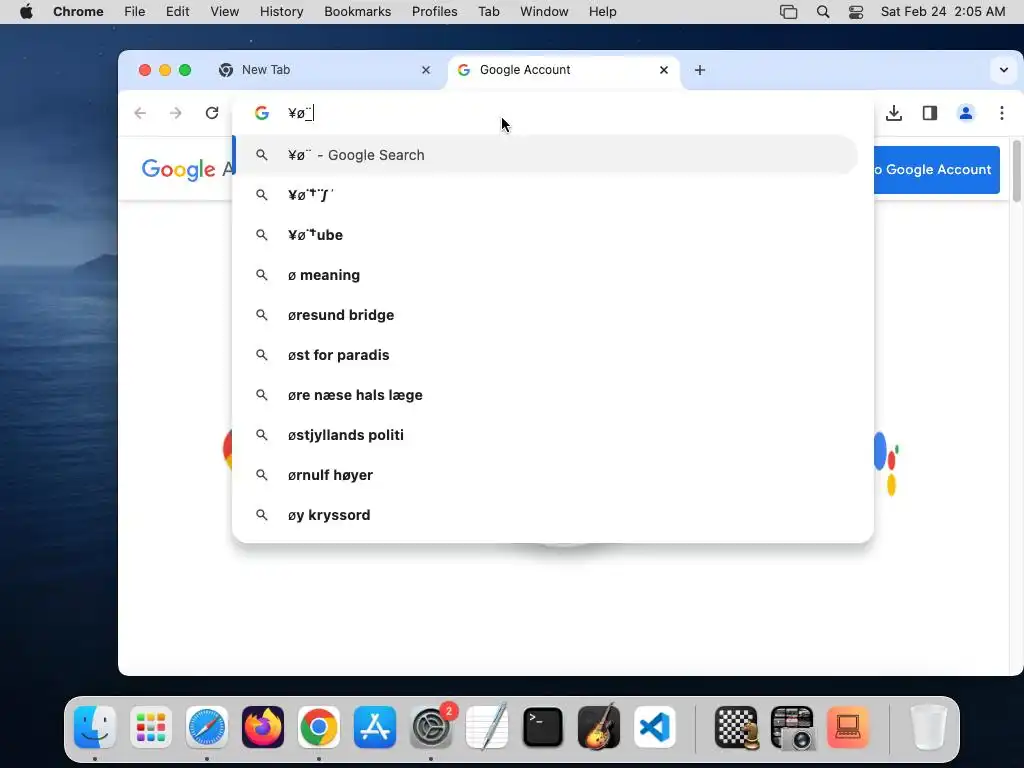Launch Chess from the Dock
Screen dimensions: 1024x768
coord(736,727)
